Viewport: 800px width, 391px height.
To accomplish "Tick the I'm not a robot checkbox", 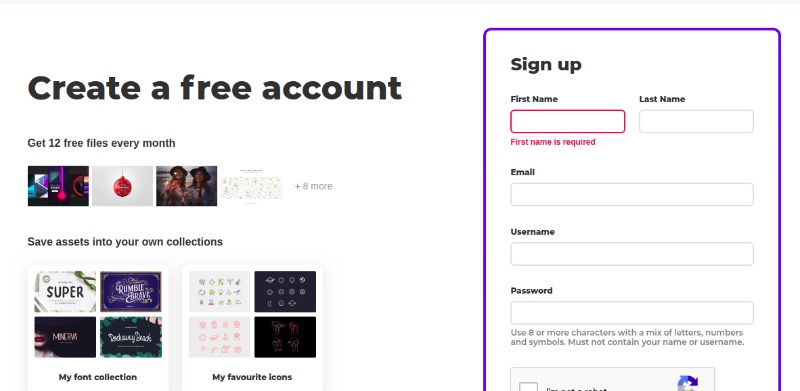I will [528, 386].
